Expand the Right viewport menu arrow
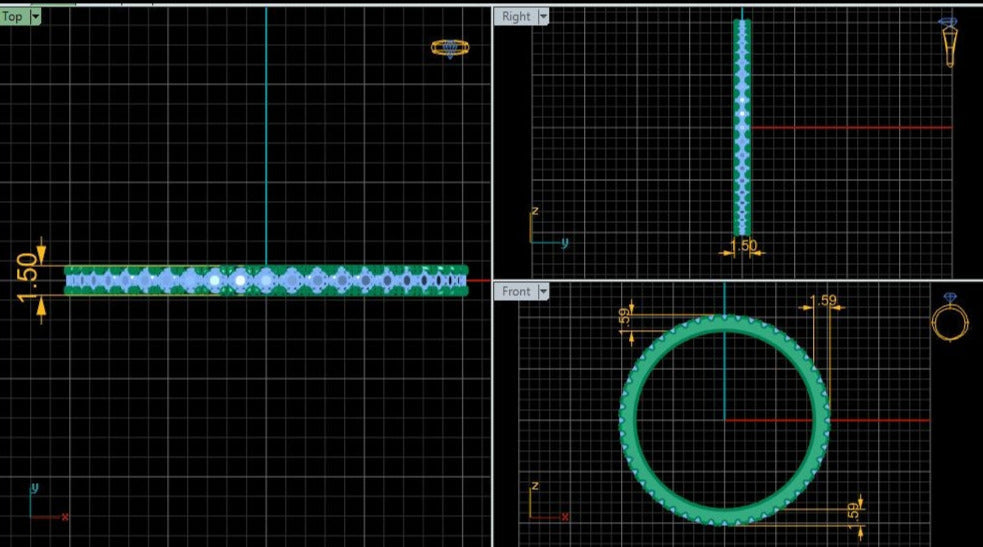983x547 pixels. (543, 17)
